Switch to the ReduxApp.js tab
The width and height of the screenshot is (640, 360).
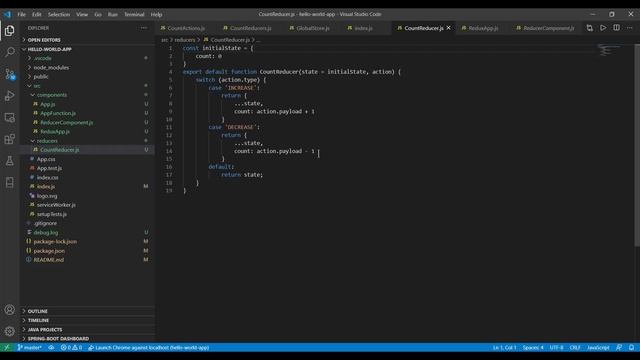[x=483, y=28]
